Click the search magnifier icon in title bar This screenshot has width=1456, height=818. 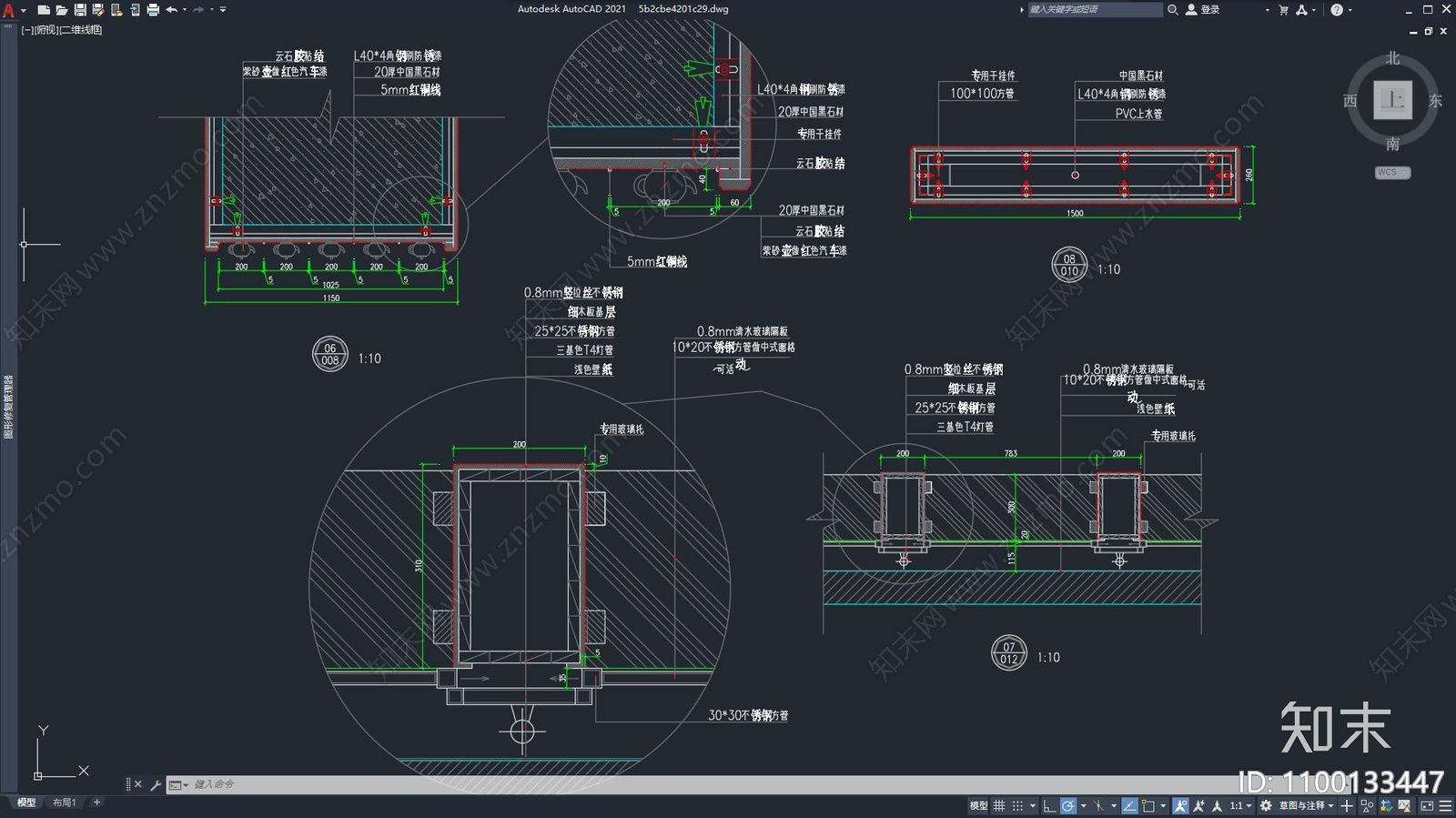pyautogui.click(x=1173, y=9)
